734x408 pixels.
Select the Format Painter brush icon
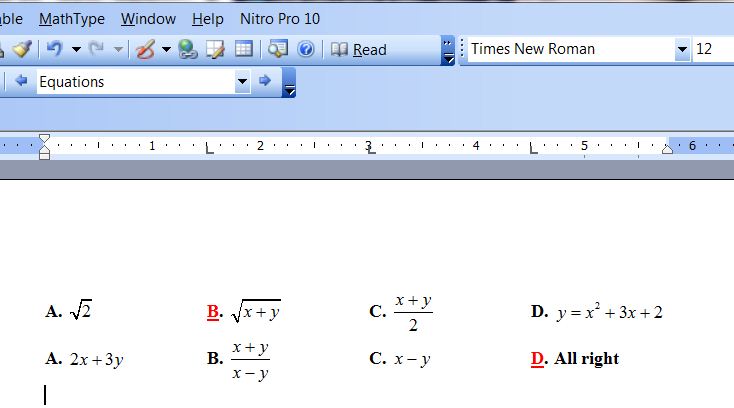coord(22,49)
